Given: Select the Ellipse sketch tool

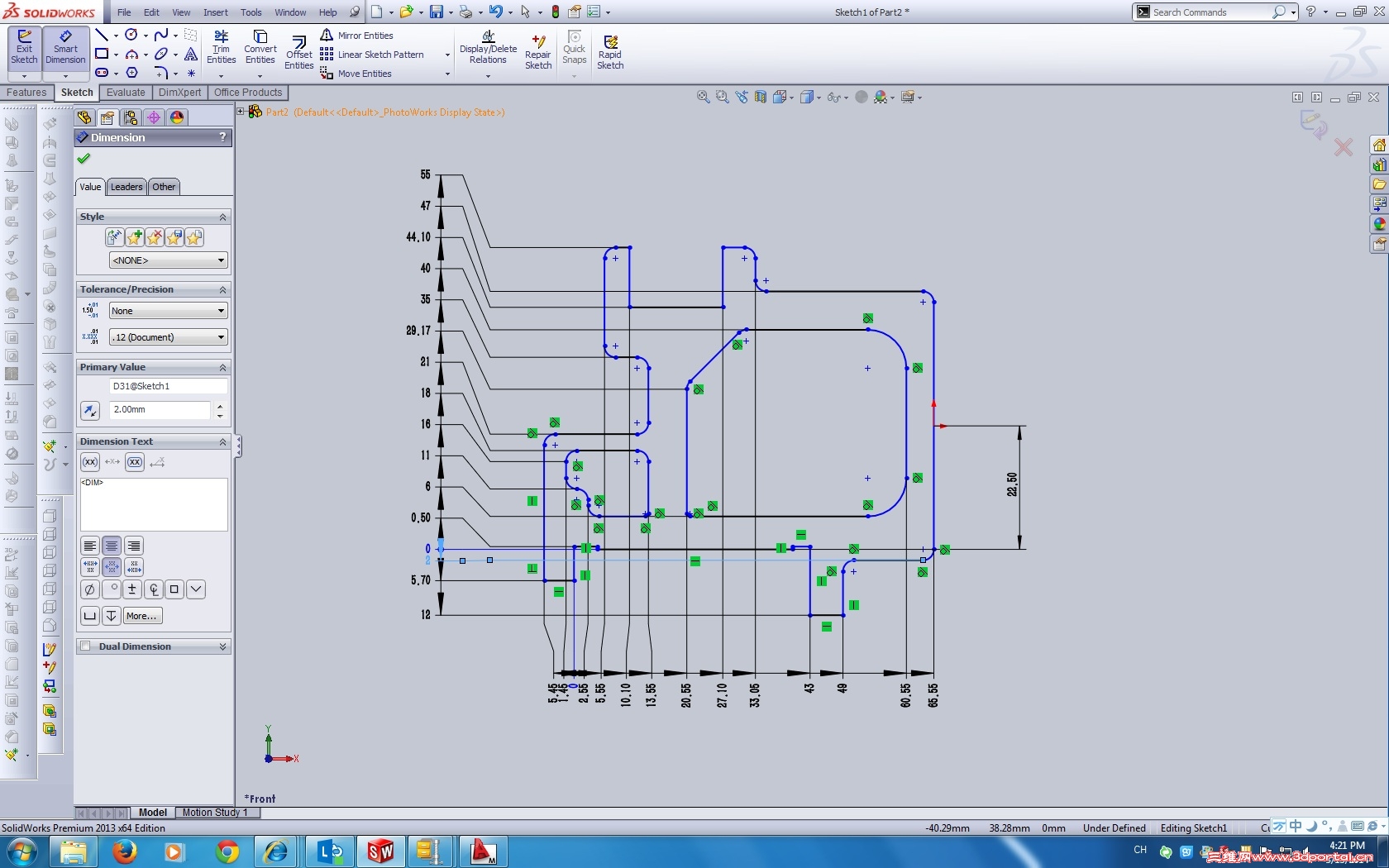Looking at the screenshot, I should pyautogui.click(x=161, y=54).
